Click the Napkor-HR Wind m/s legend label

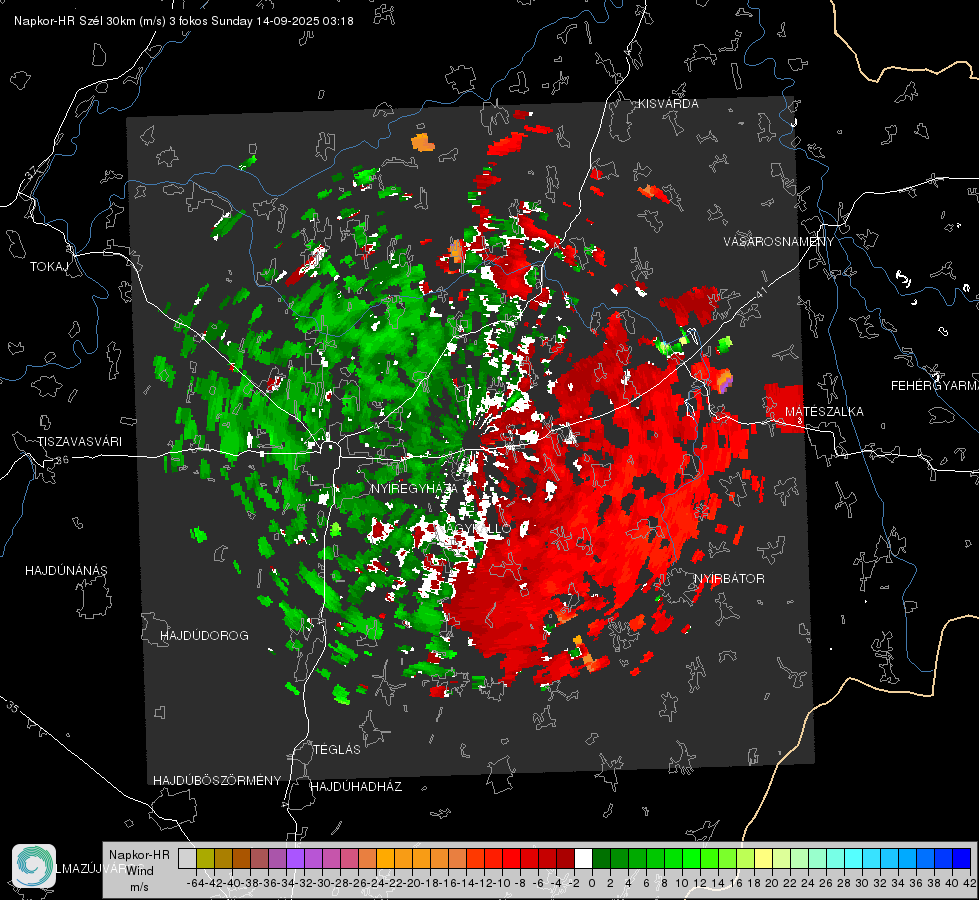[x=139, y=871]
